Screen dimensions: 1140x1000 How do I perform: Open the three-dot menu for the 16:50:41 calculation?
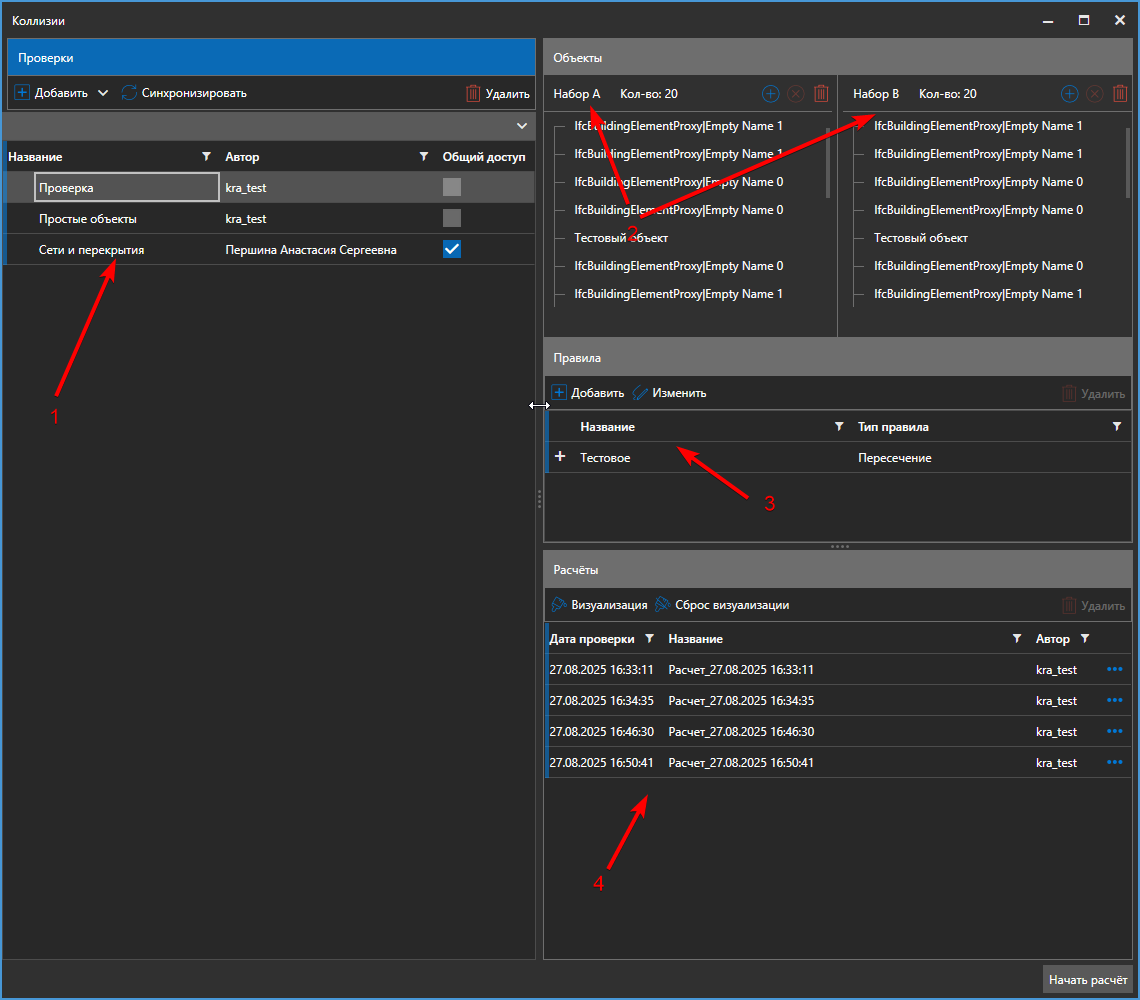click(x=1115, y=762)
